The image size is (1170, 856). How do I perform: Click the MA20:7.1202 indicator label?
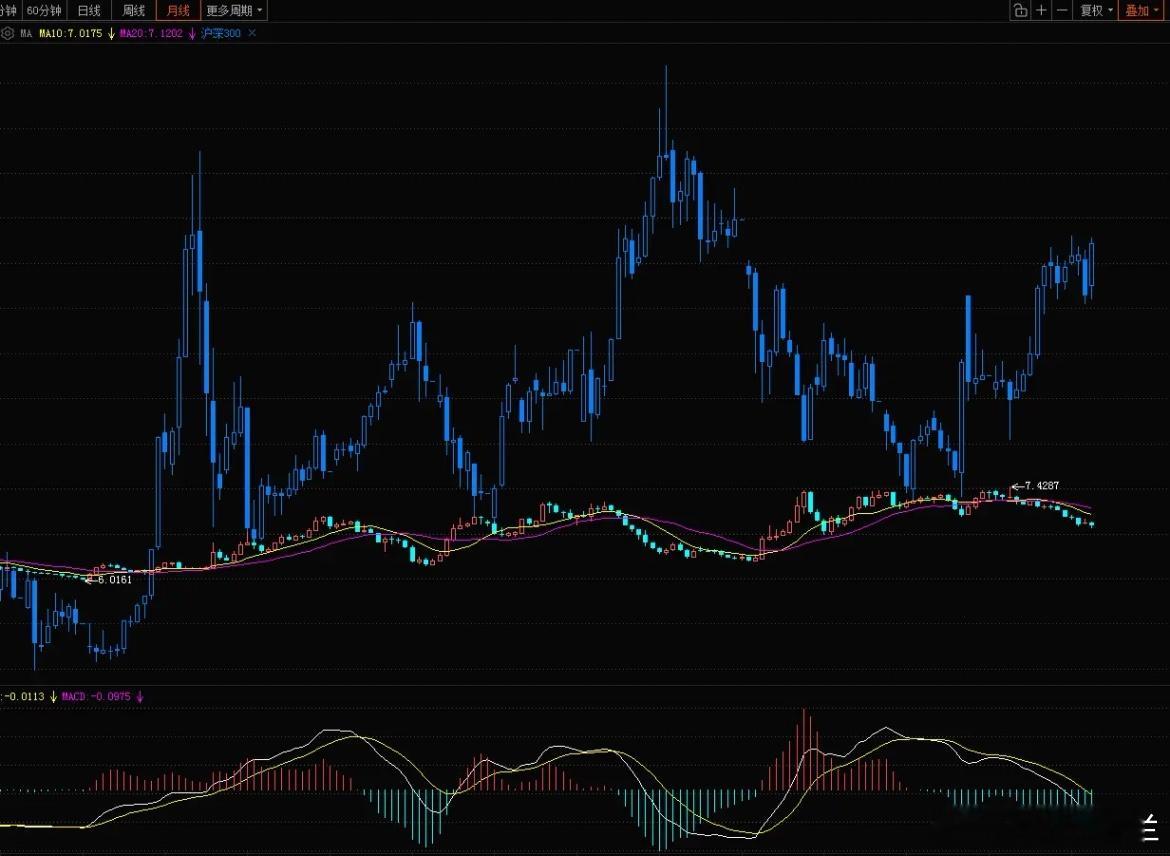[151, 34]
